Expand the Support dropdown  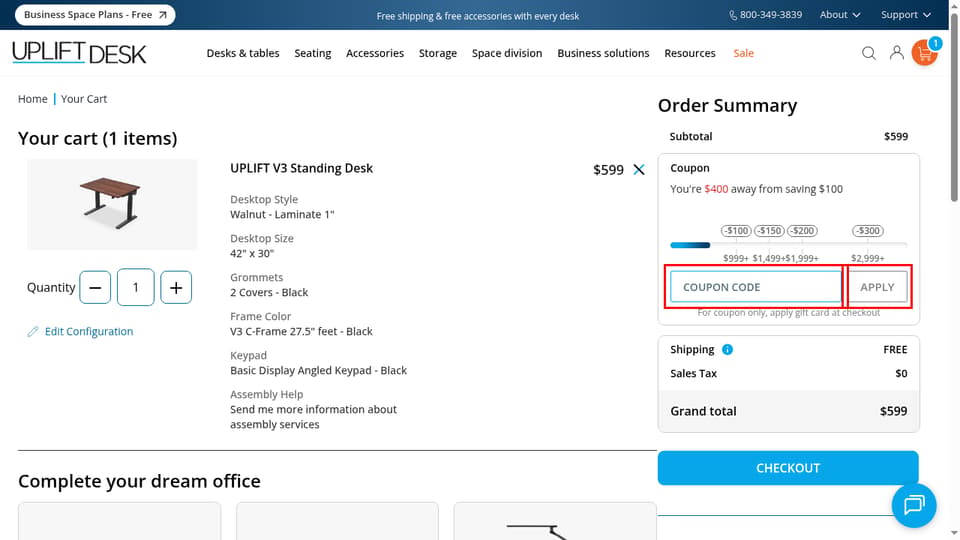coord(906,15)
